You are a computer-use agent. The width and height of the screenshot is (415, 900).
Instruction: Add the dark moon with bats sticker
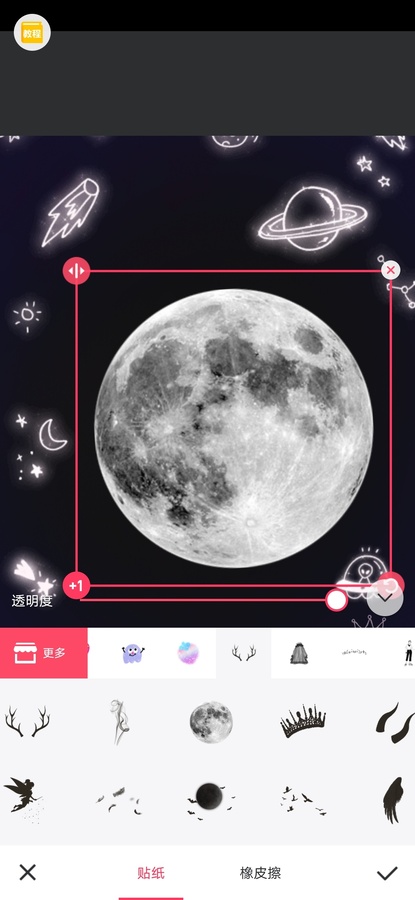pyautogui.click(x=210, y=800)
